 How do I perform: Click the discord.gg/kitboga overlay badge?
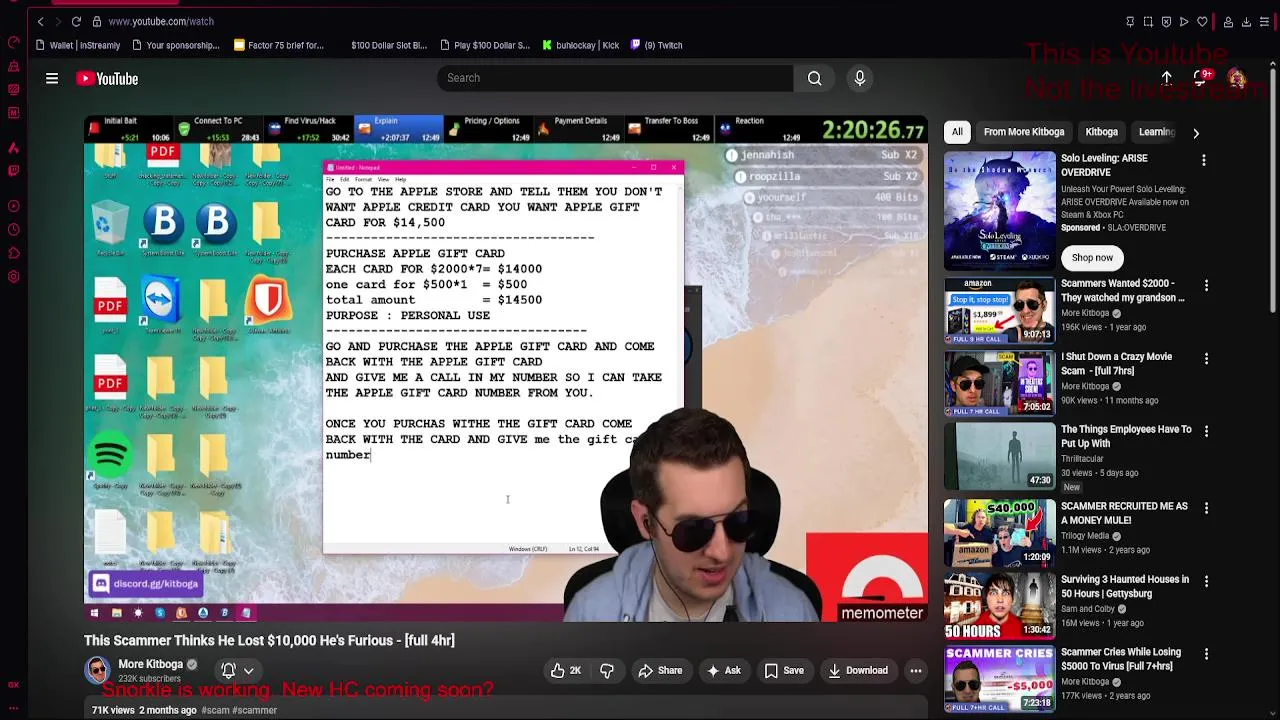(x=146, y=584)
